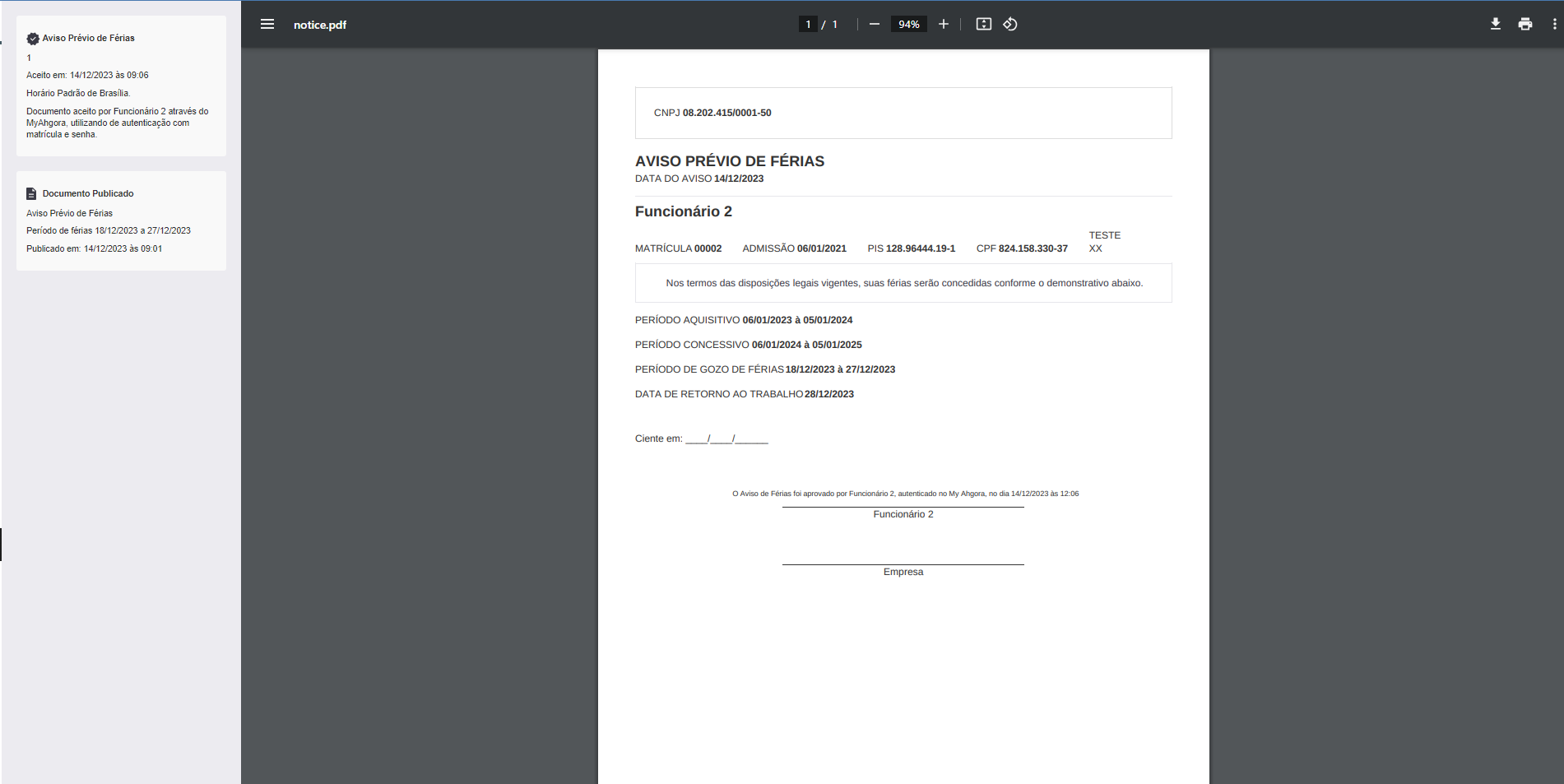Screen dimensions: 1564x784
Task: Click the DATA DE RETORNO AO TRABALHO line
Action: 745,394
